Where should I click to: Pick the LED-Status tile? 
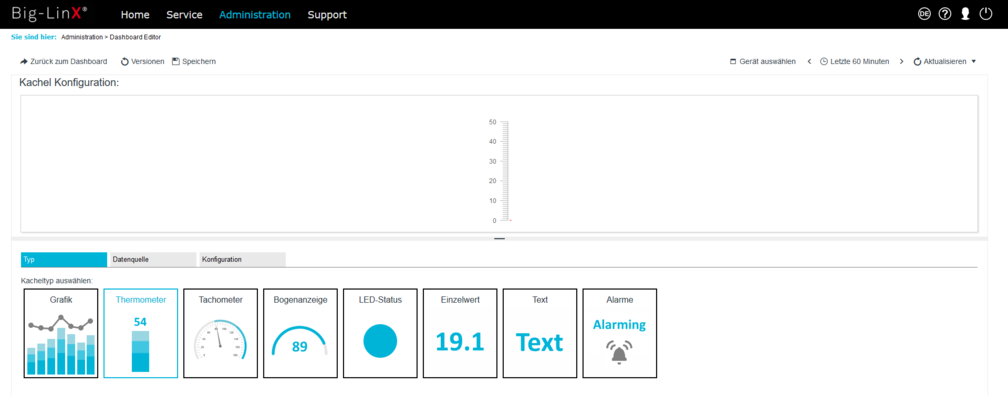point(380,333)
